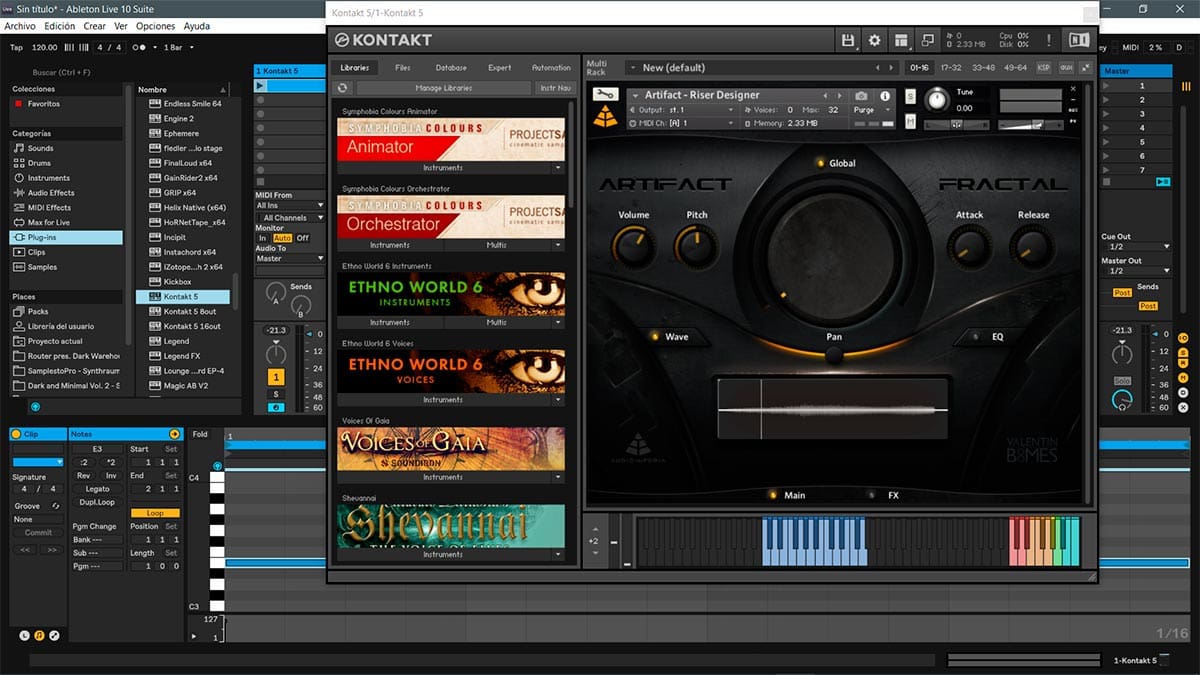Show Artifact instrument info
Image resolution: width=1200 pixels, height=675 pixels.
[x=885, y=96]
